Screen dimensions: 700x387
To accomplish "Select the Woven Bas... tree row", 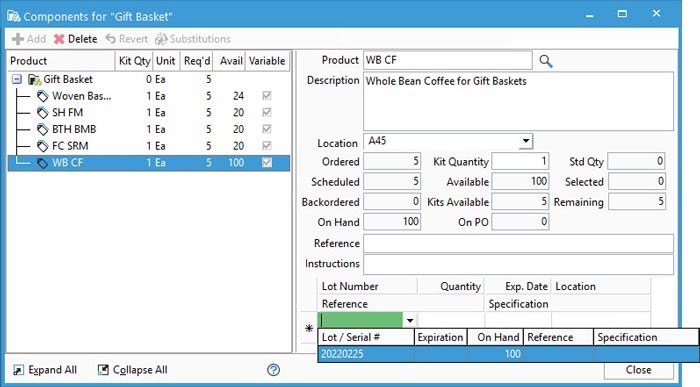I will point(149,96).
